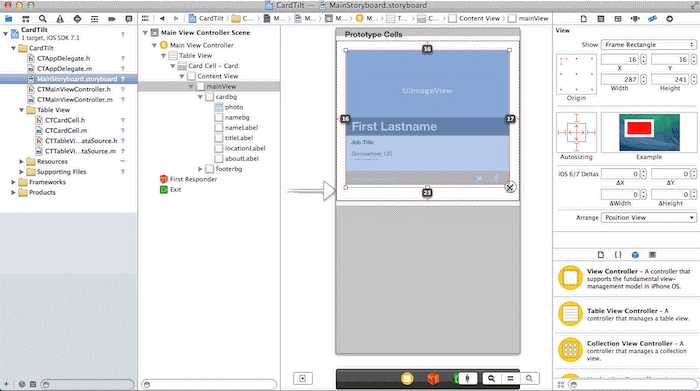Open the Arrange Position View dropdown
The height and width of the screenshot is (391, 700).
pos(648,217)
